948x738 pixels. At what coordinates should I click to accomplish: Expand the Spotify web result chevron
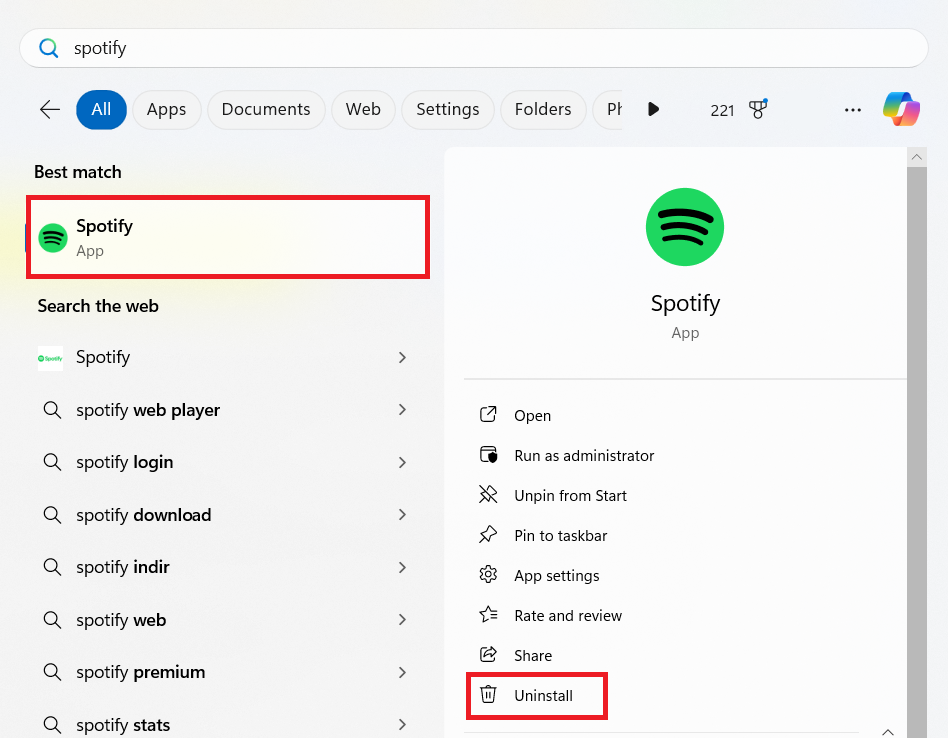tap(402, 358)
